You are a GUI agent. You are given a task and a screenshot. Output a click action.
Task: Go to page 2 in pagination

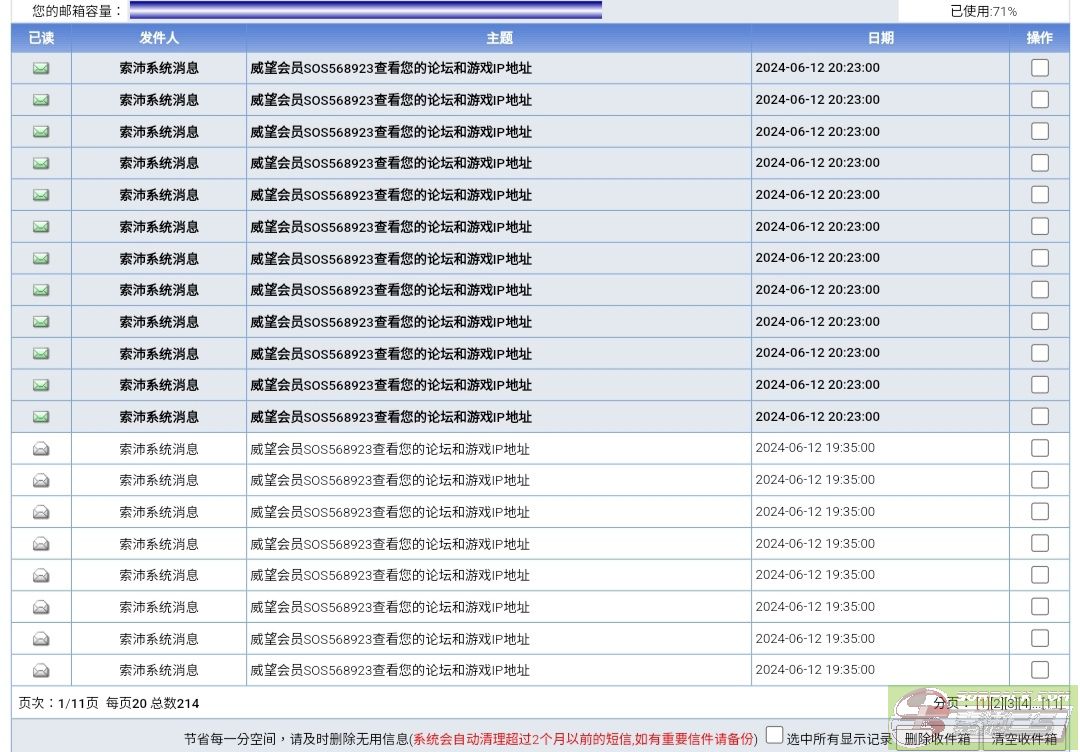[x=996, y=704]
